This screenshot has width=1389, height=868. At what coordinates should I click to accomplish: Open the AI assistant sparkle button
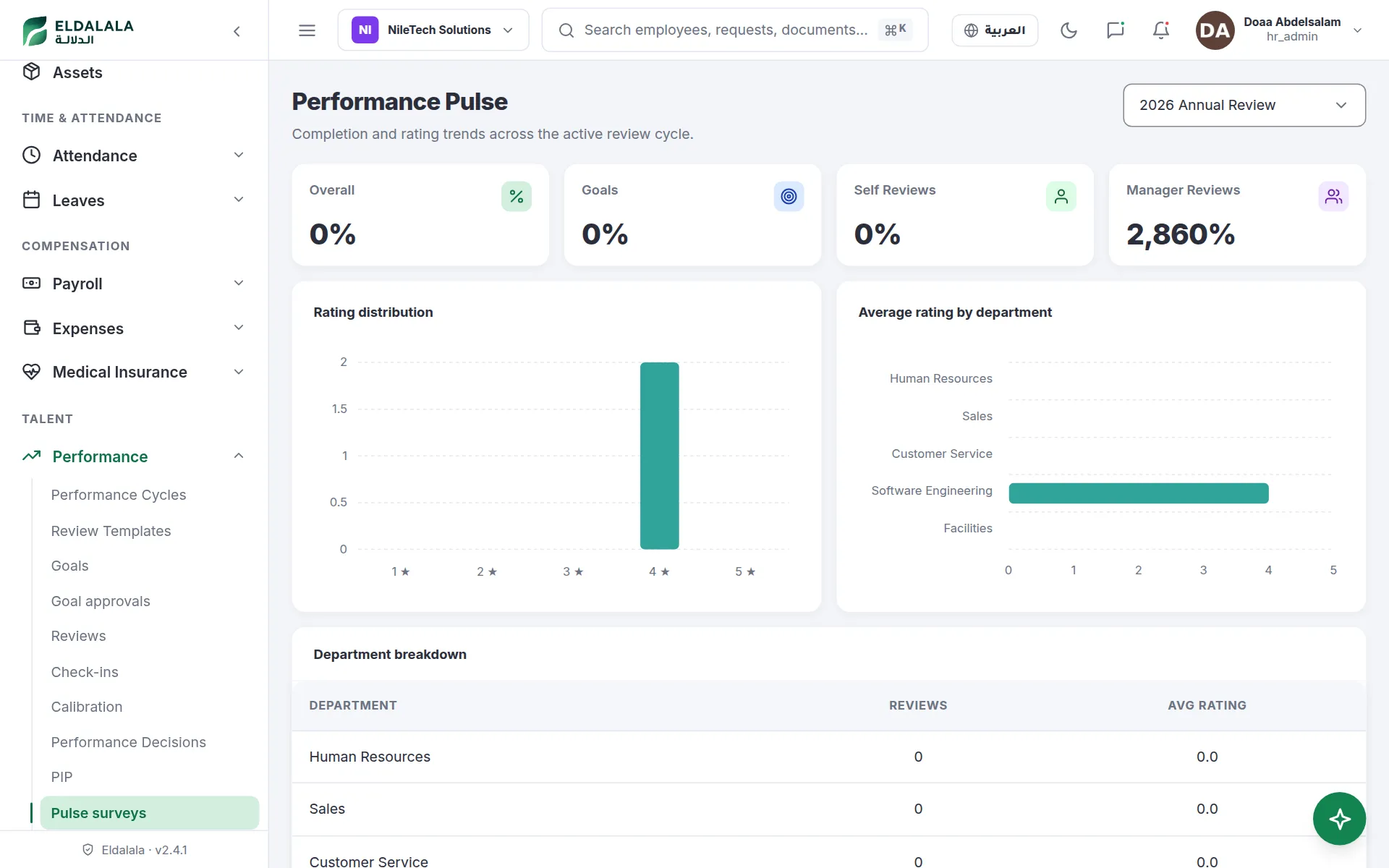point(1339,819)
